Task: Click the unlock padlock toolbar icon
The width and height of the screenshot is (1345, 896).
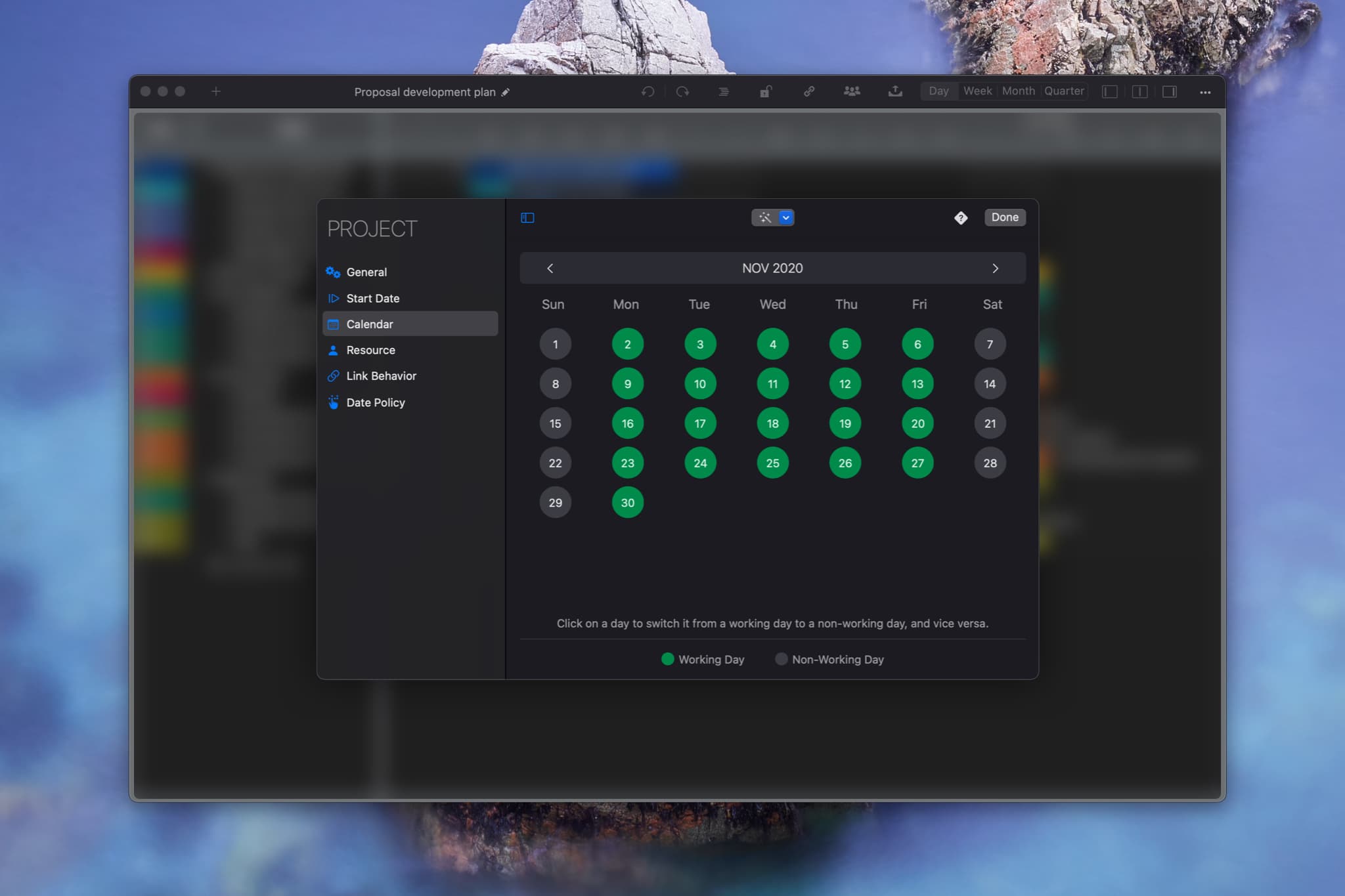Action: tap(765, 92)
